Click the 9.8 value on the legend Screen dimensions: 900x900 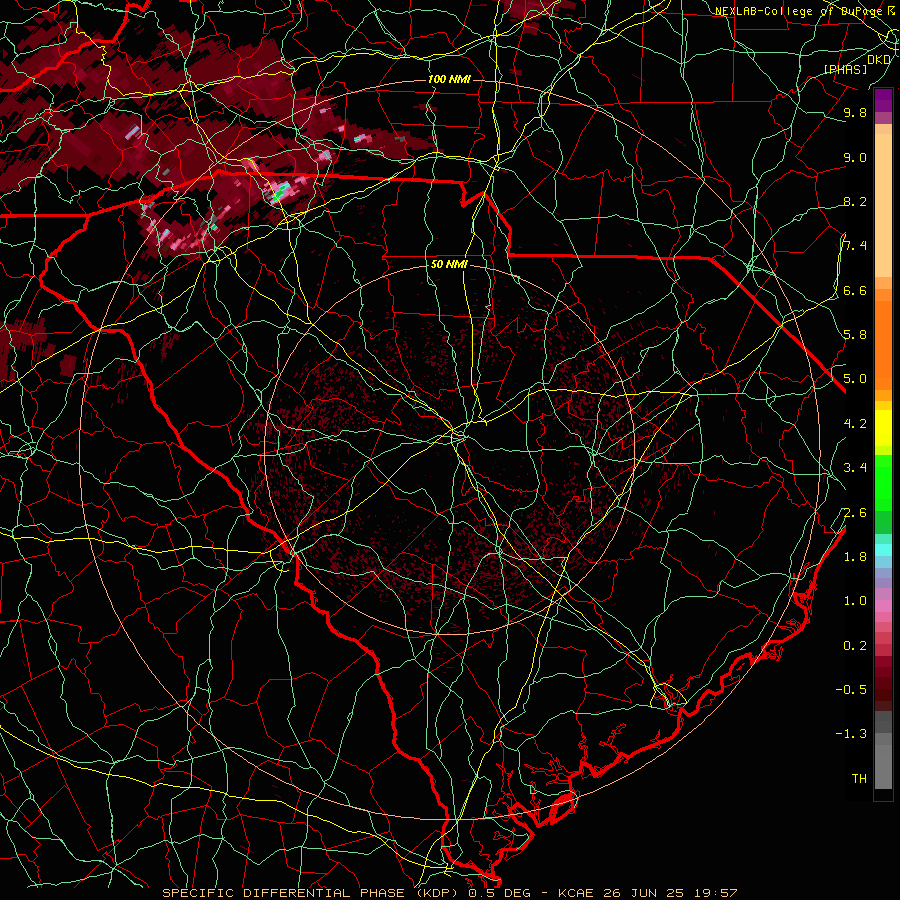pyautogui.click(x=855, y=112)
